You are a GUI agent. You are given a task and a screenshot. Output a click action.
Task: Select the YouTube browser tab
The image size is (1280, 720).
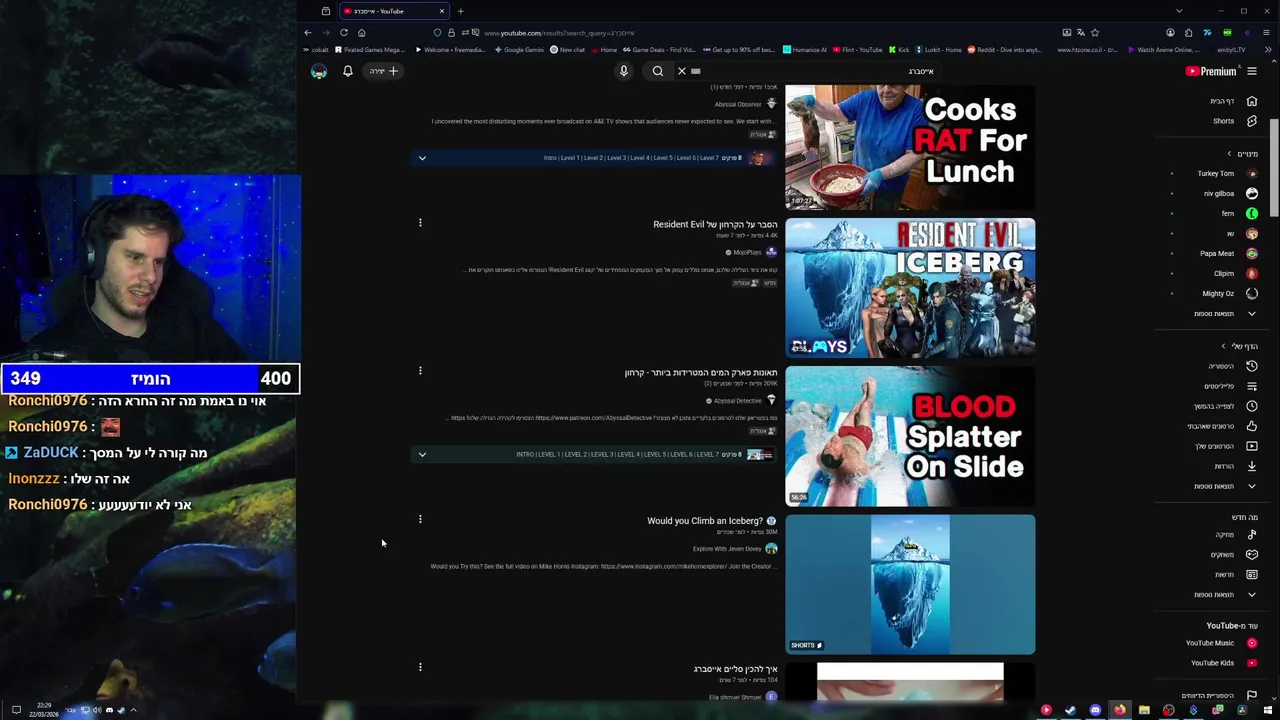[x=392, y=11]
